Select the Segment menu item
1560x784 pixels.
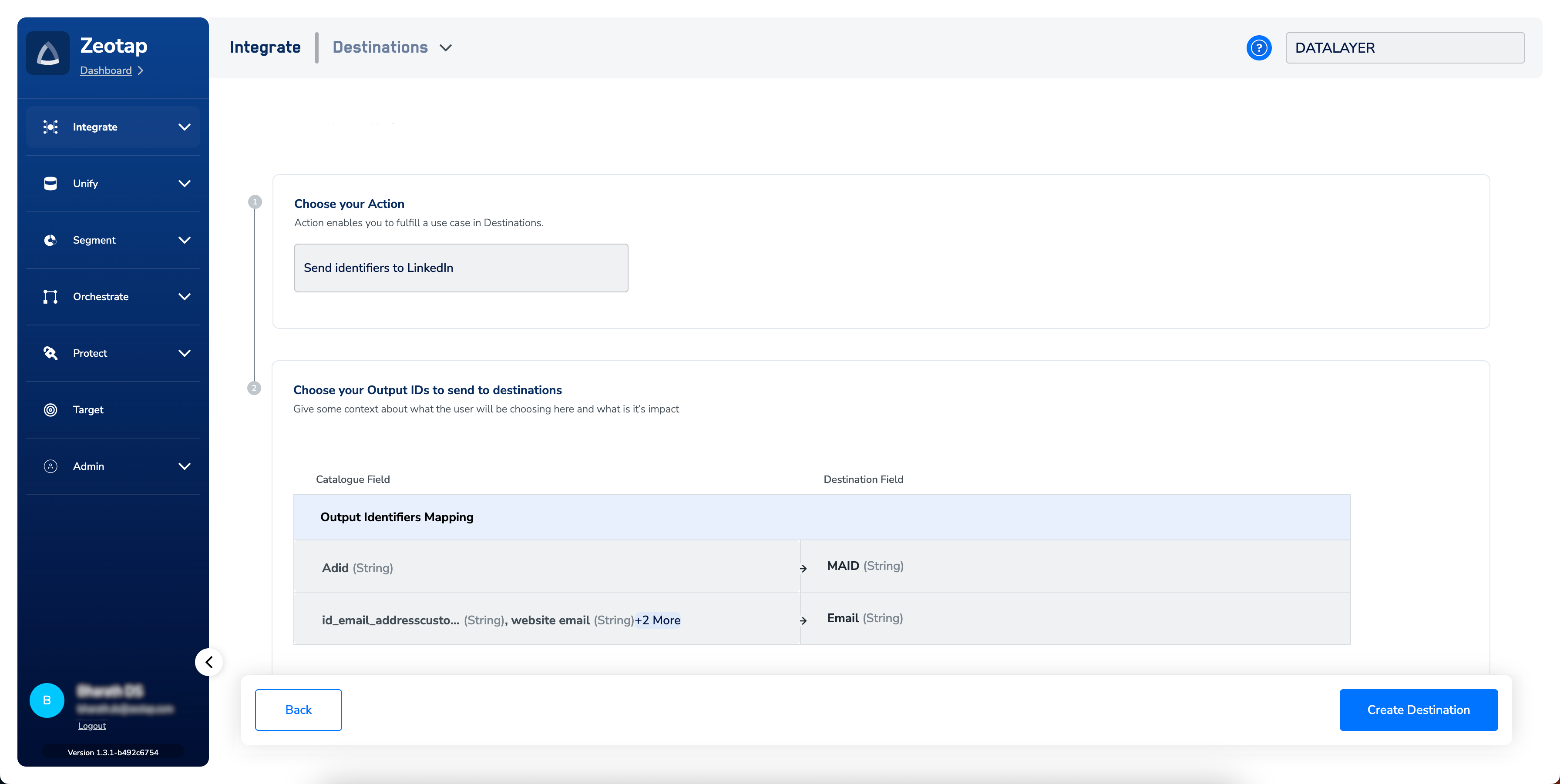(x=94, y=240)
